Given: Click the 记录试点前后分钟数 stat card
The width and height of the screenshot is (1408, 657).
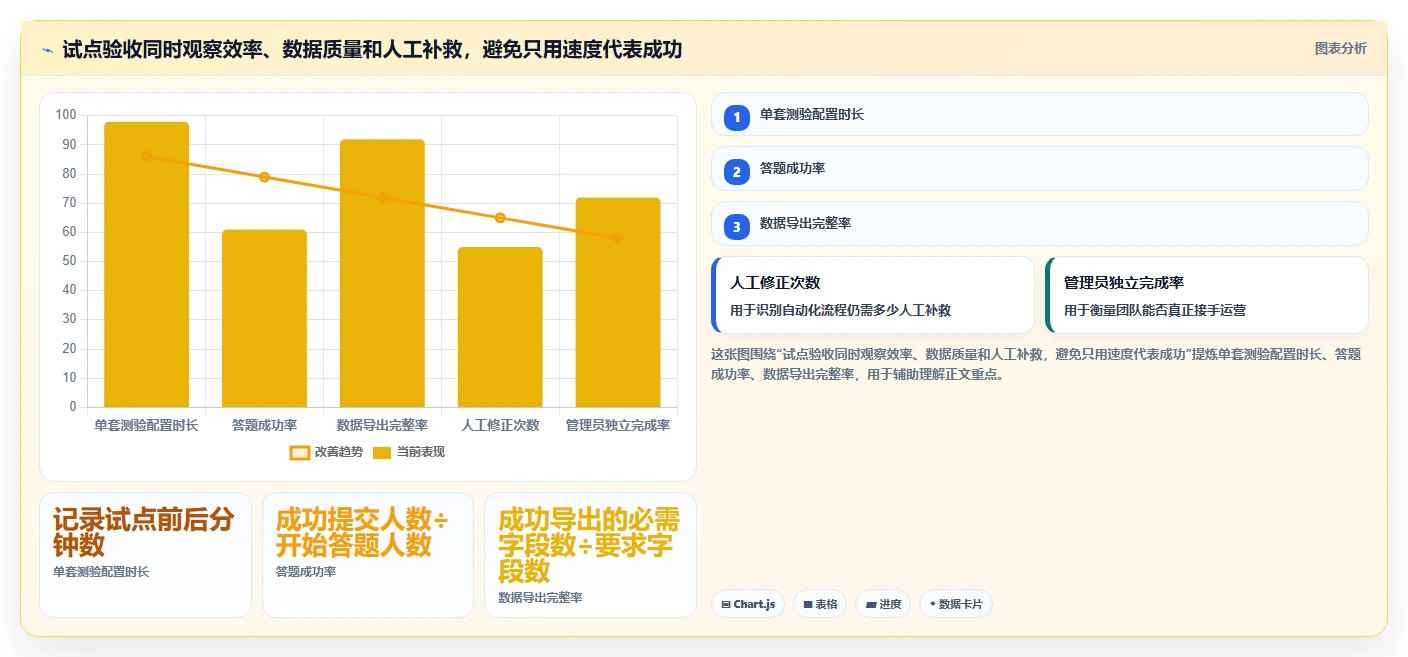Looking at the screenshot, I should pyautogui.click(x=145, y=555).
